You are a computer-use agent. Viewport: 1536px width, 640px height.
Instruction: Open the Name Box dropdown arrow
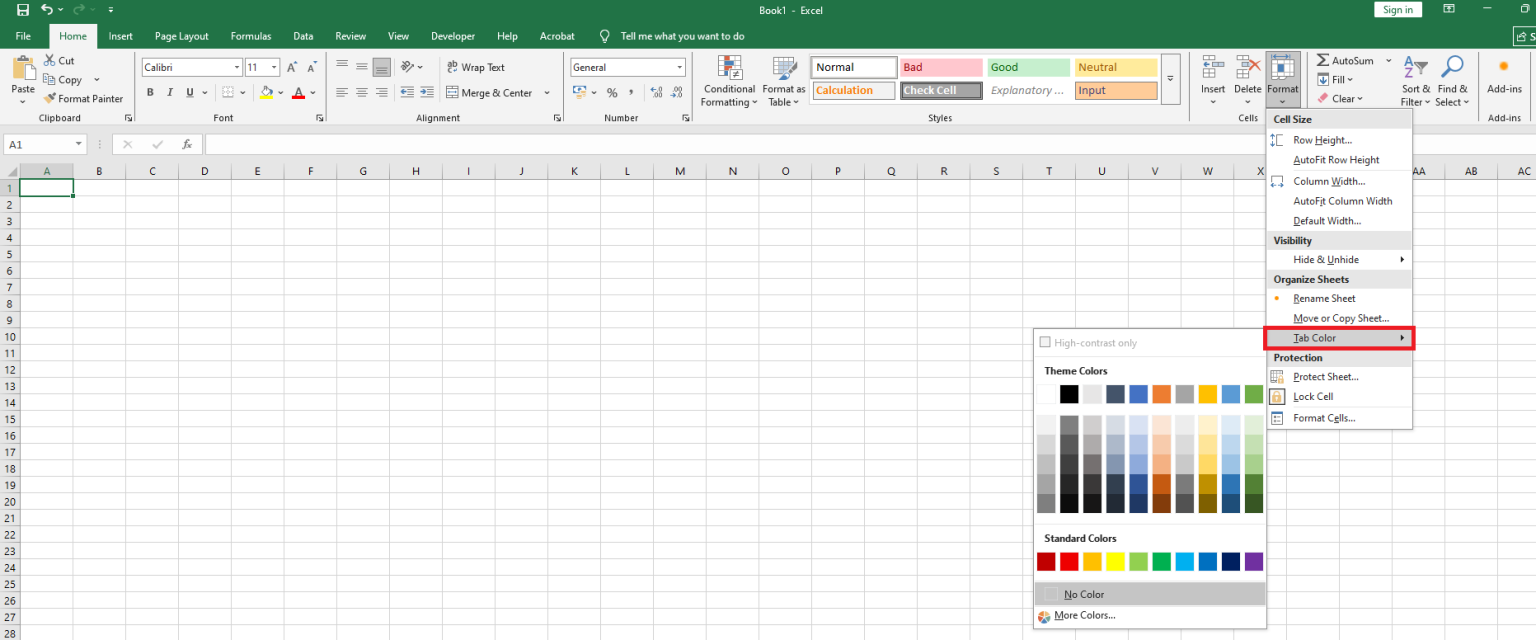pos(79,145)
